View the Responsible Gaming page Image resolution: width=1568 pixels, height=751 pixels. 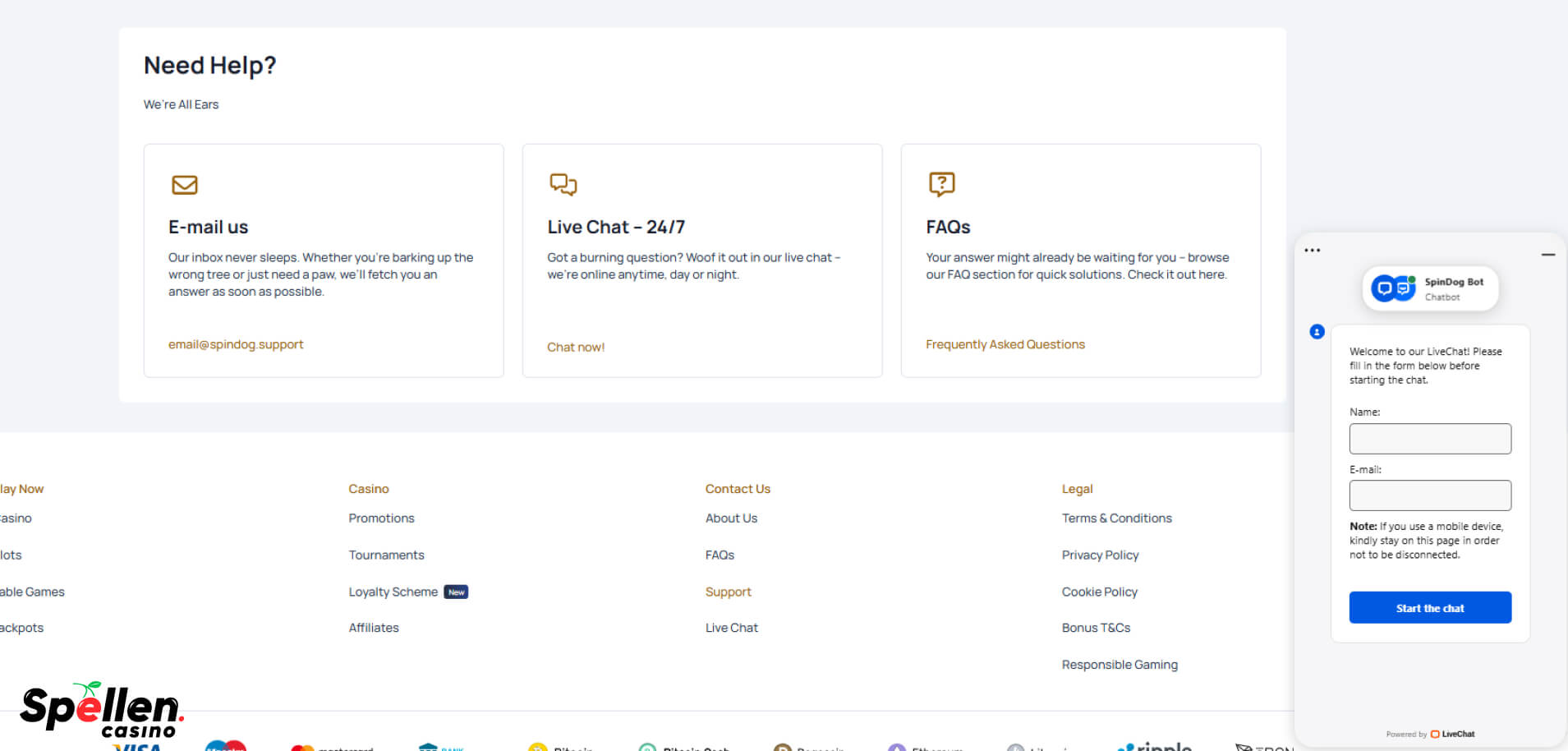point(1119,665)
